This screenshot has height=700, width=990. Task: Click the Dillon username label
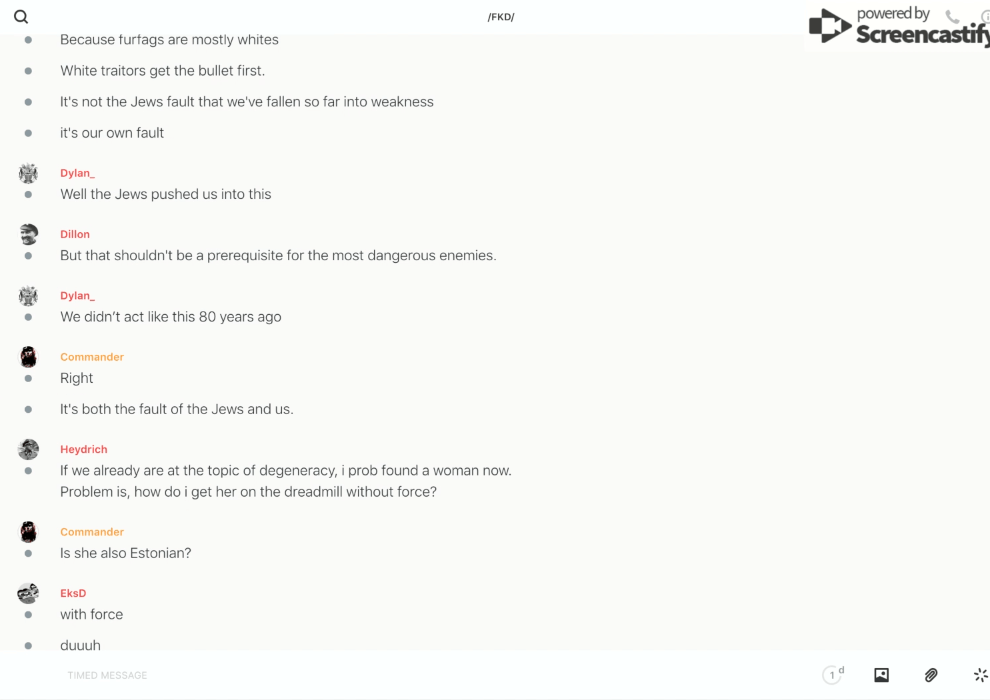75,234
